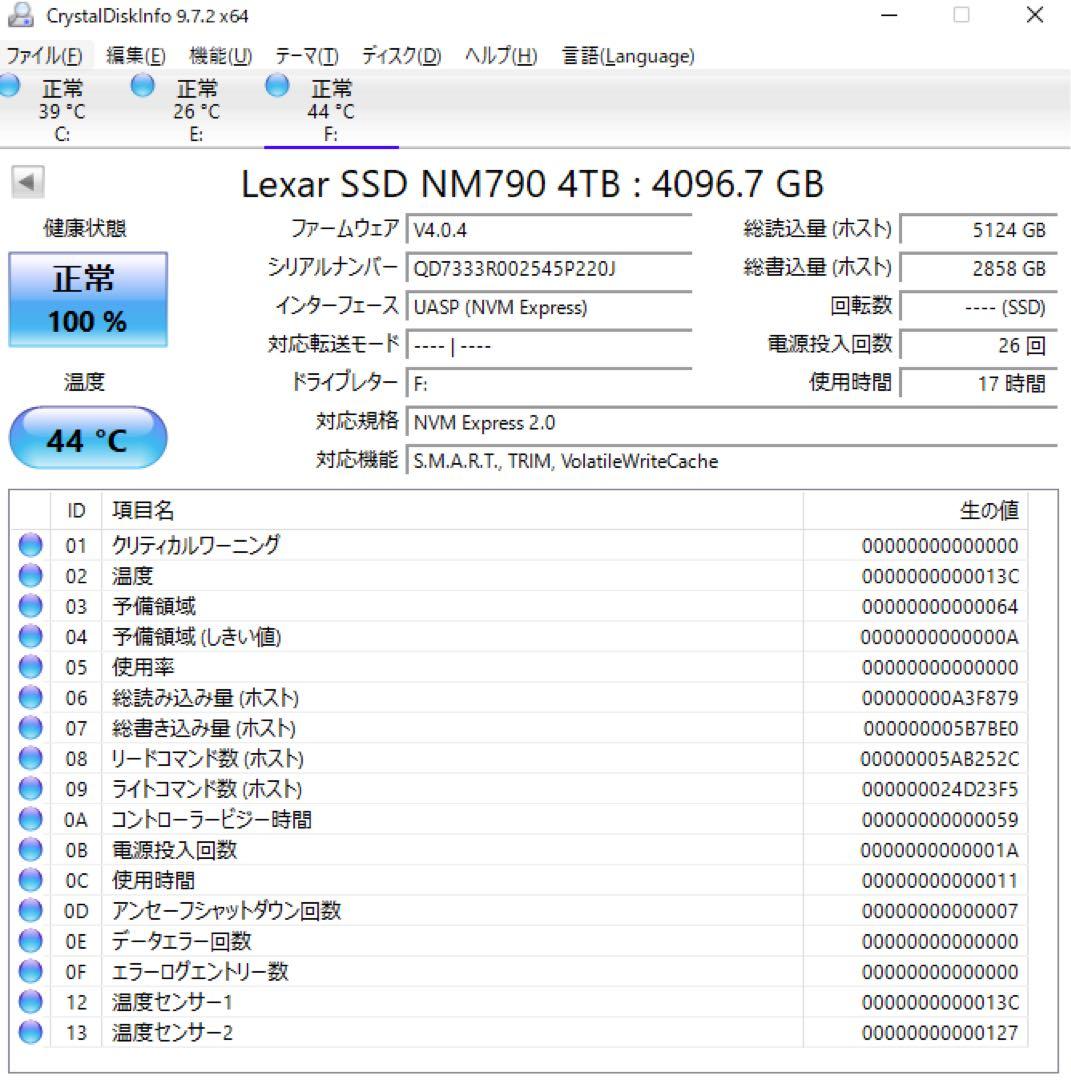Click the status circle for 温度センサー1
1071x1080 pixels.
30,1001
